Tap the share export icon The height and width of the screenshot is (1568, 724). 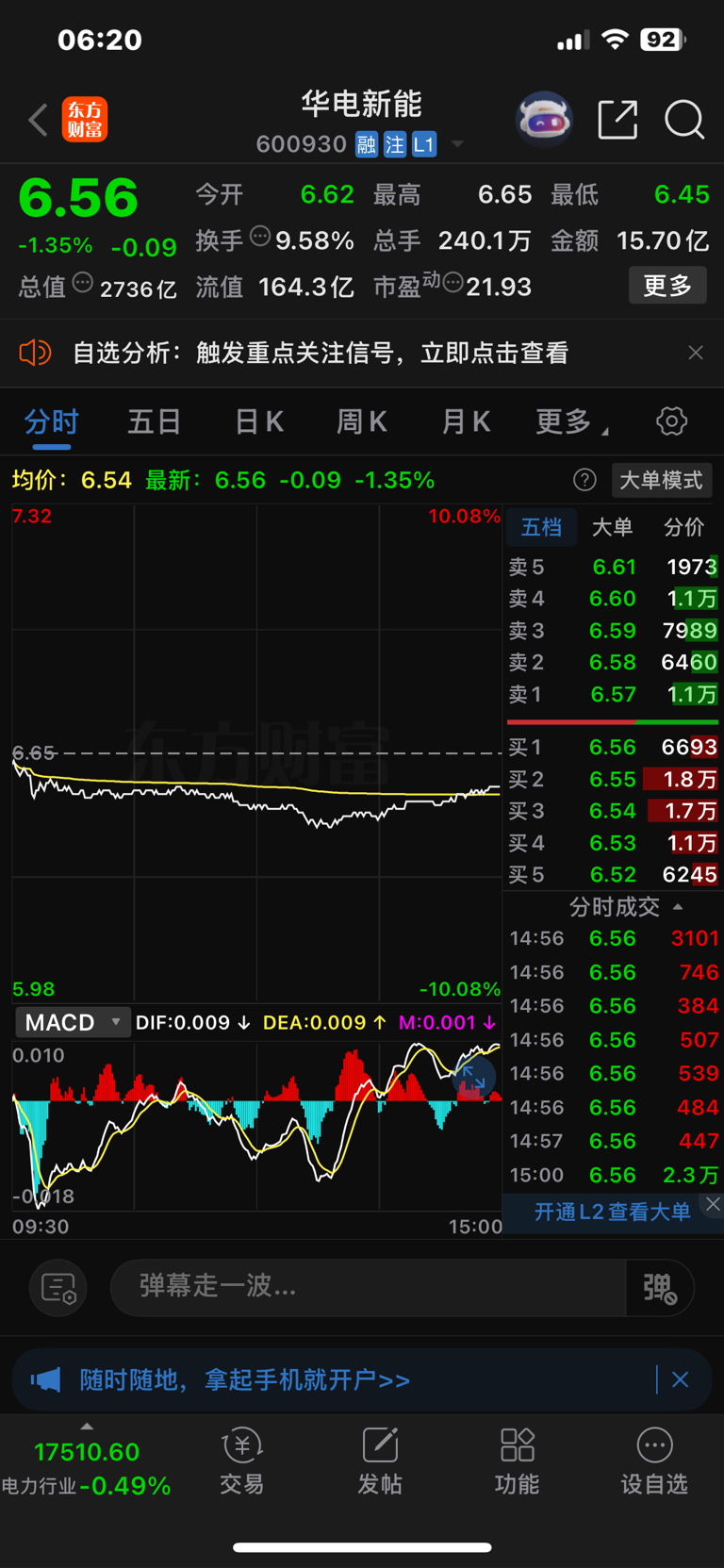click(617, 120)
